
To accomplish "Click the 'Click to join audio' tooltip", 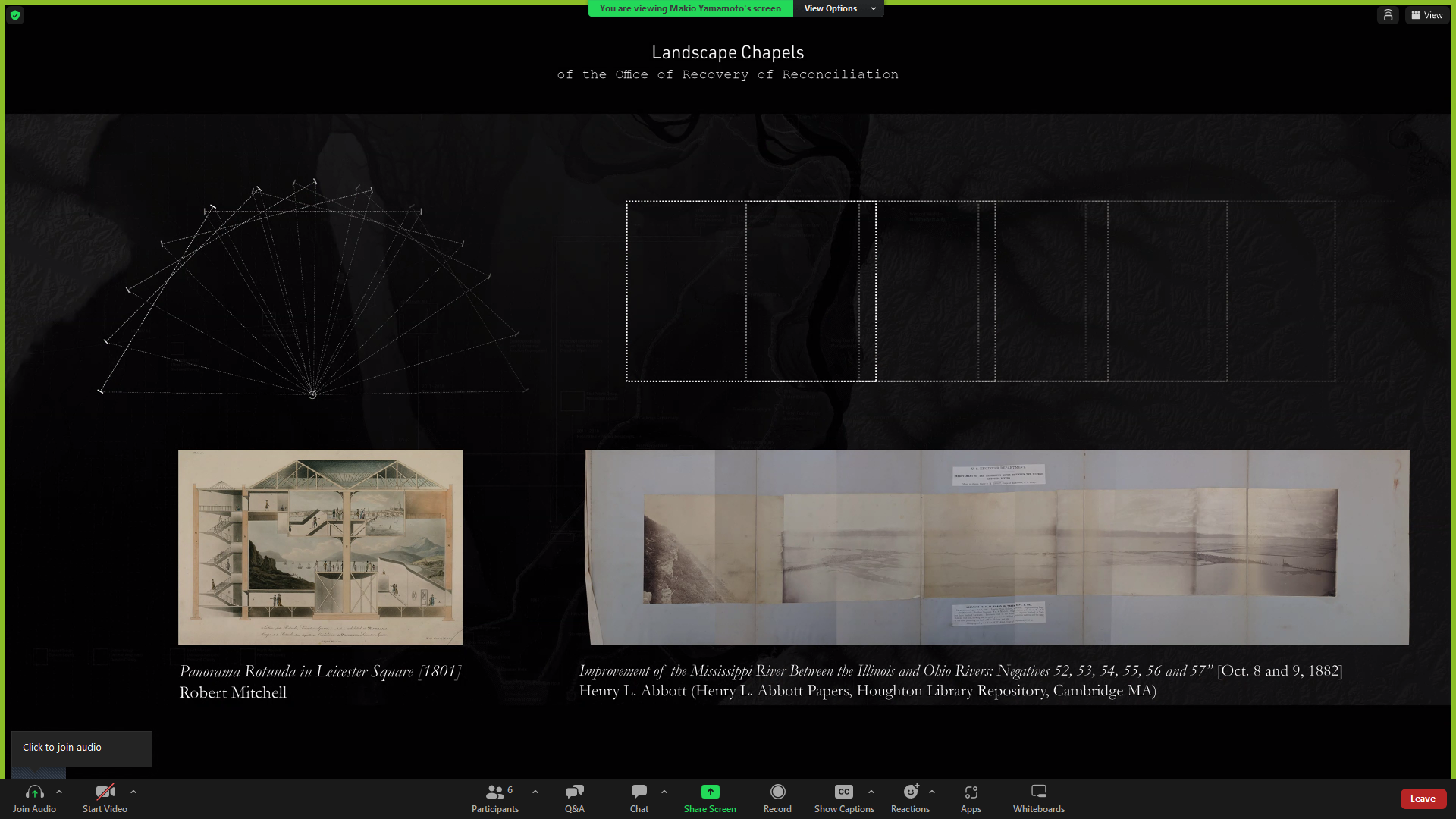I will click(x=82, y=748).
